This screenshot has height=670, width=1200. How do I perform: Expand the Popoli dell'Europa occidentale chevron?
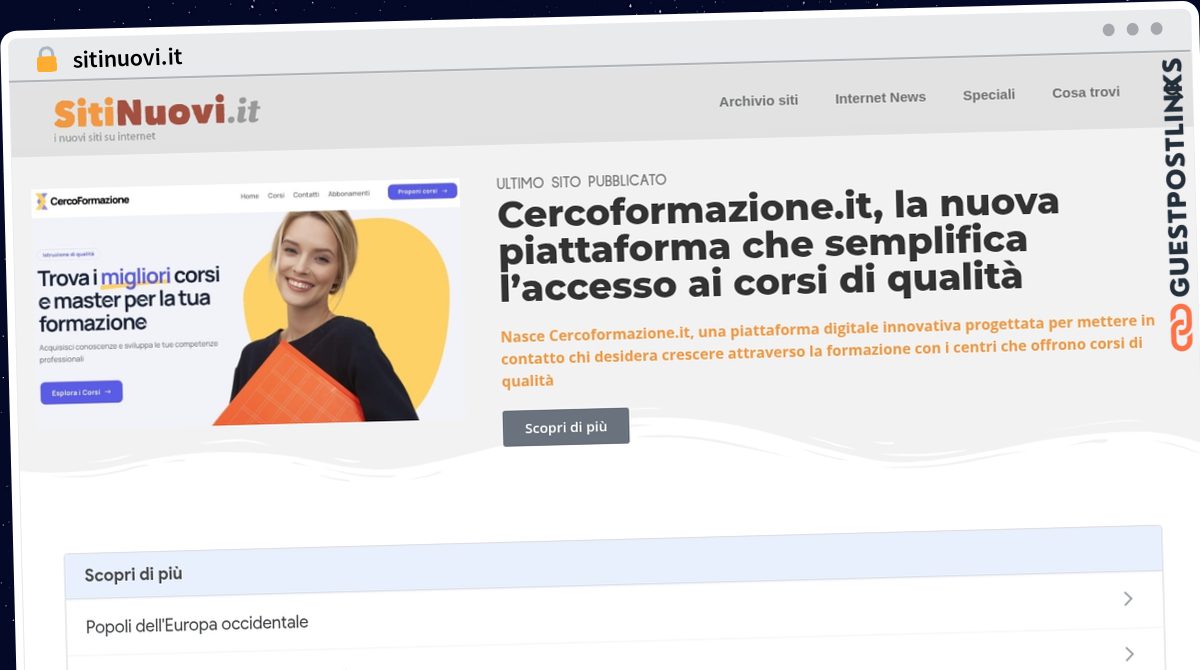(1128, 599)
